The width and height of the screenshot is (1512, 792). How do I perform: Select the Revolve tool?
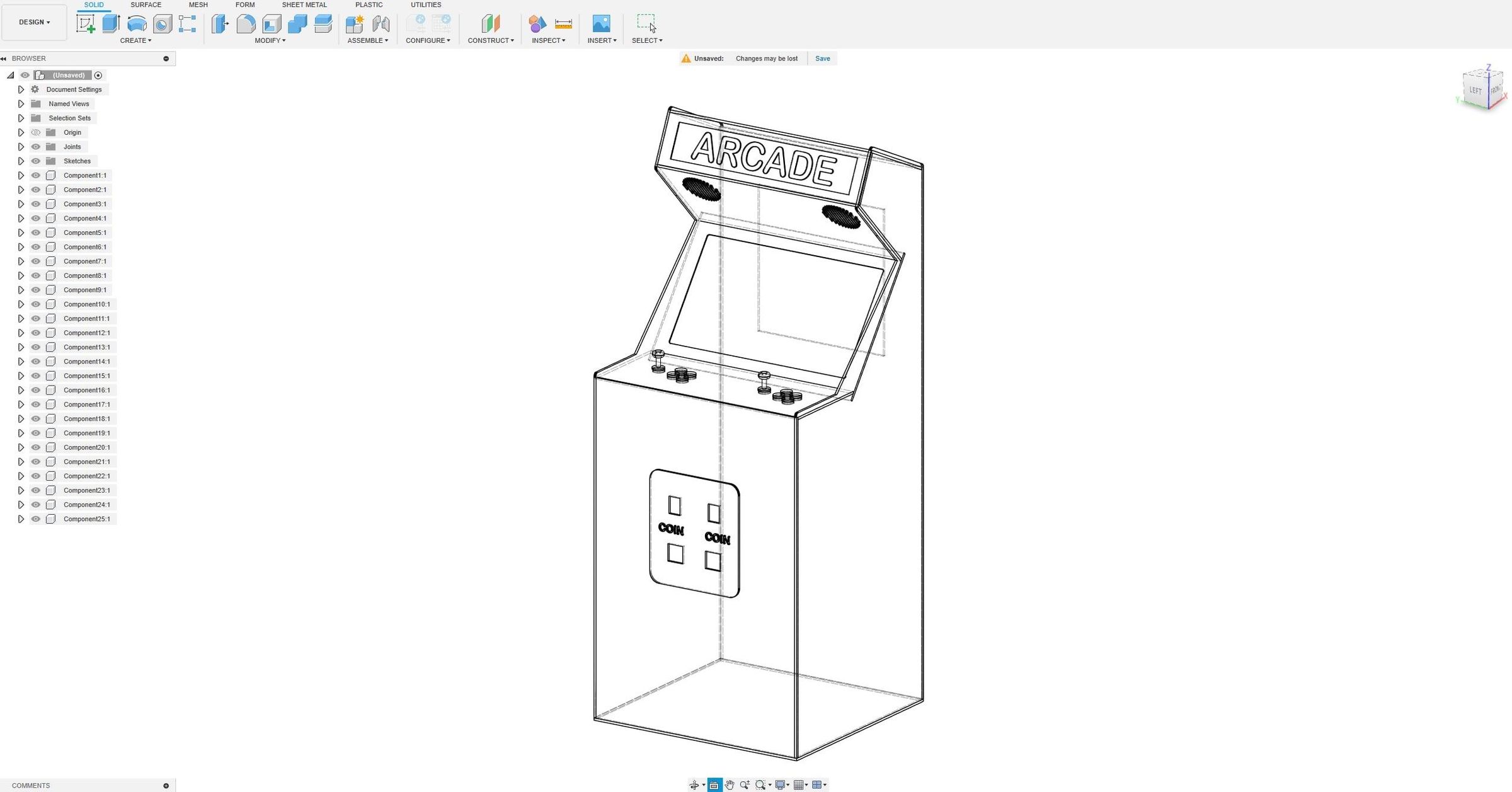[x=137, y=23]
